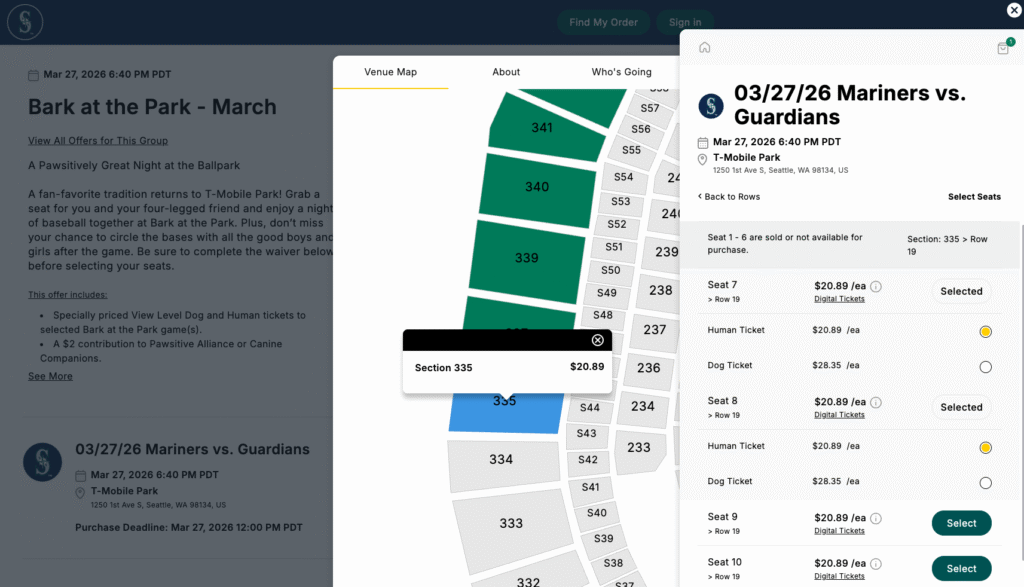This screenshot has height=587, width=1024.
Task: Select Dog Ticket radio for Seat 7
Action: (985, 367)
